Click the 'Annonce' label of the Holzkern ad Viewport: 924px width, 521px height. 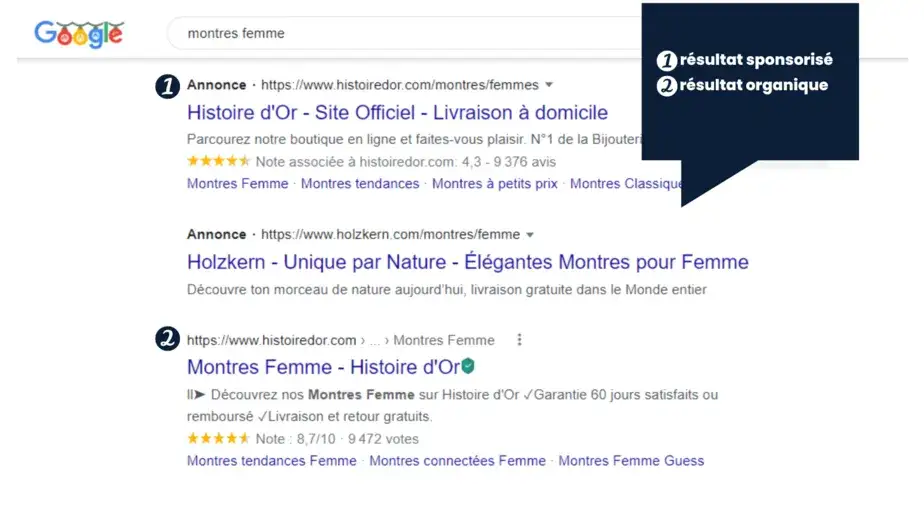(216, 235)
